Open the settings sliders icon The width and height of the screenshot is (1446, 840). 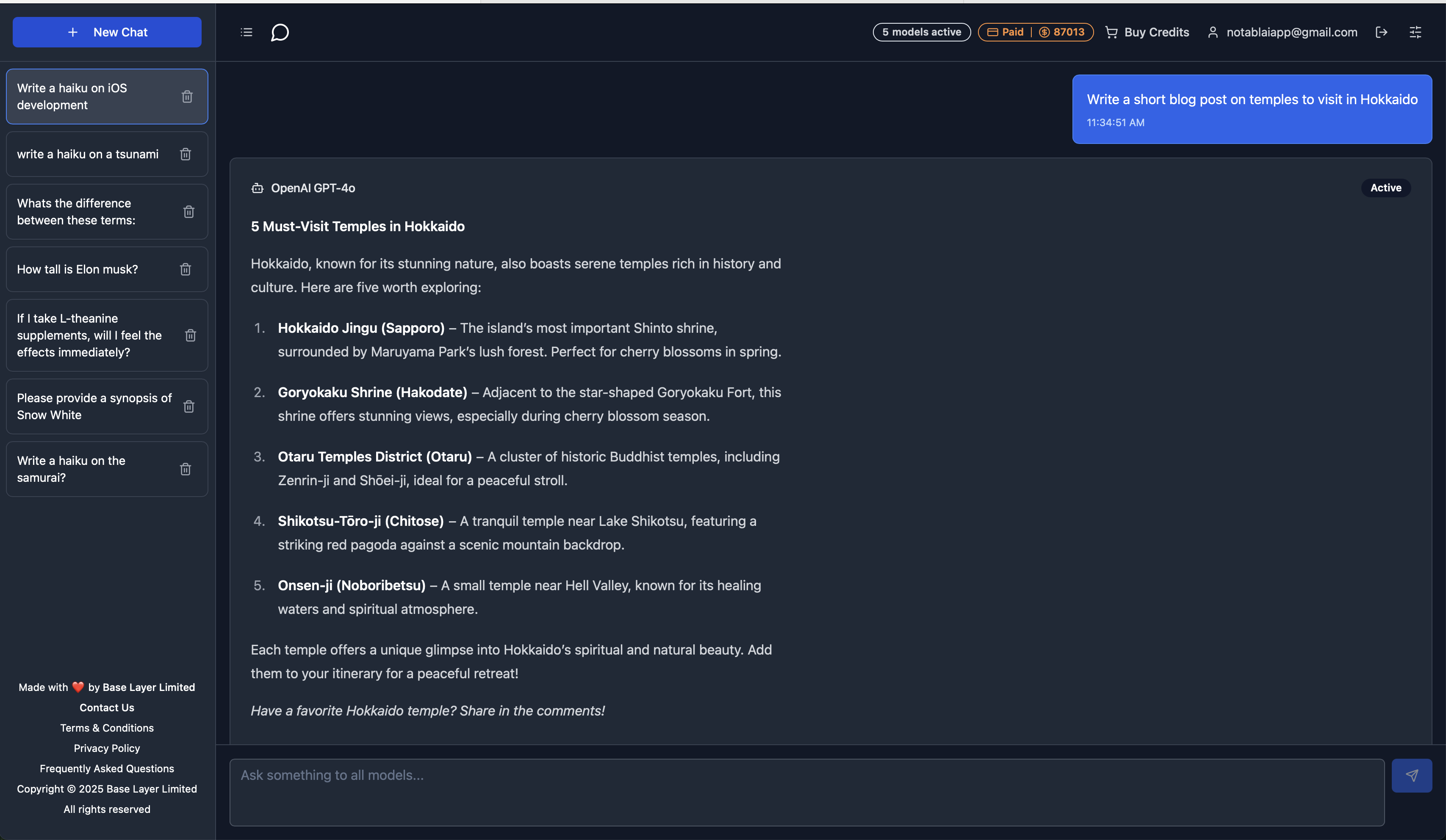[1415, 32]
